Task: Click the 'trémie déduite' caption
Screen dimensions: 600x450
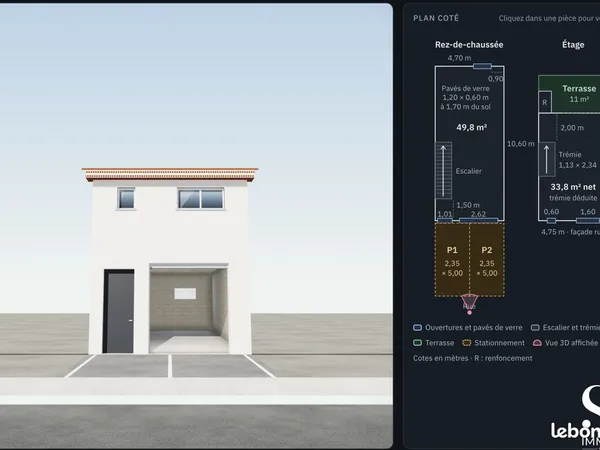Action: coord(573,198)
